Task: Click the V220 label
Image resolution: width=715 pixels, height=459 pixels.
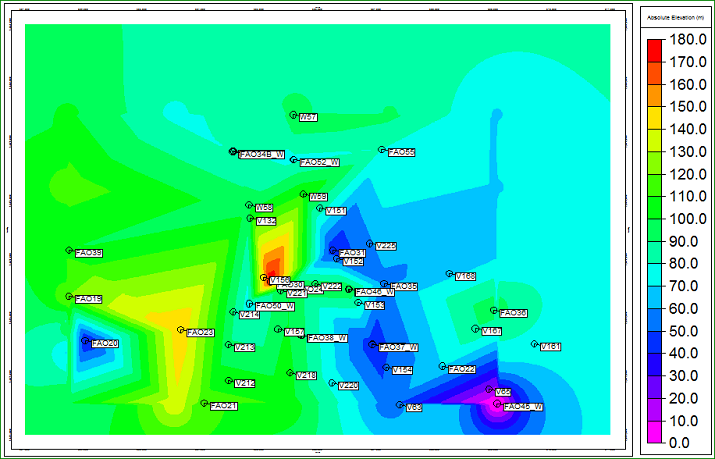Action: [x=348, y=386]
